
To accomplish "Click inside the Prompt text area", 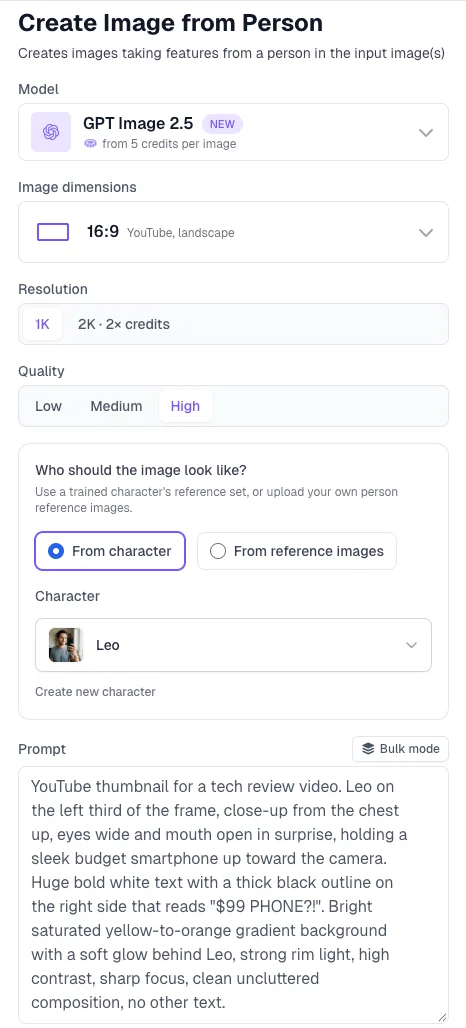I will pyautogui.click(x=233, y=895).
